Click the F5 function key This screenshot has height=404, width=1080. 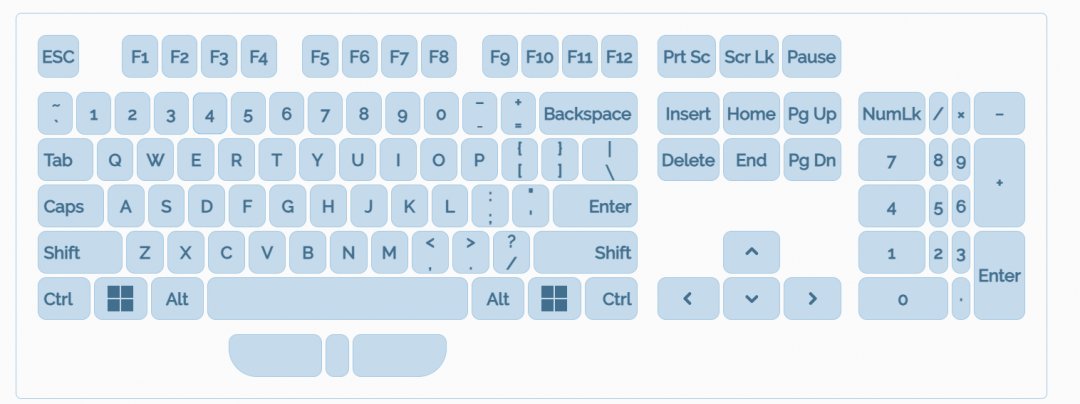click(320, 57)
